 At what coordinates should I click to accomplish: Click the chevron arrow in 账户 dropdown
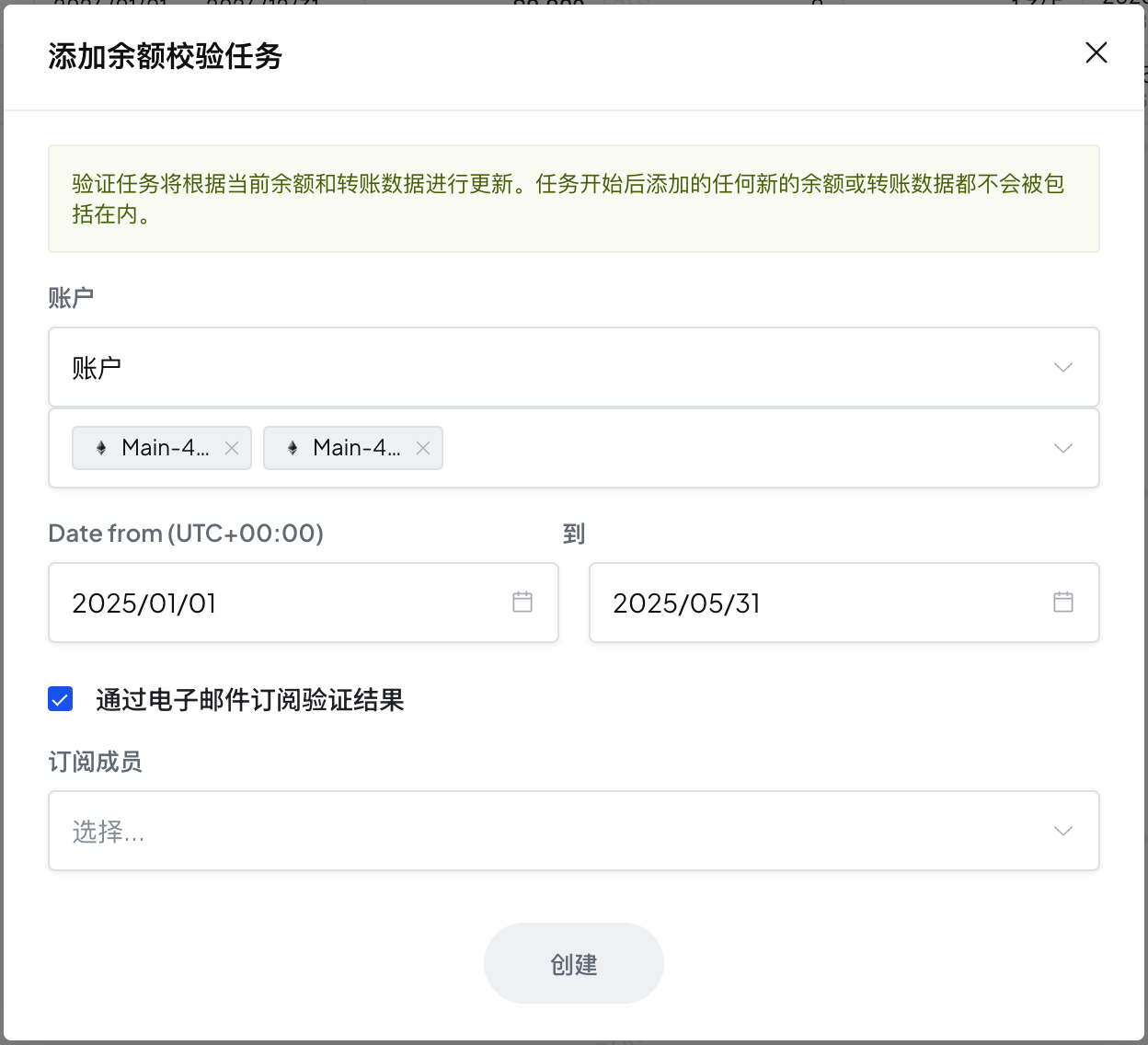pyautogui.click(x=1062, y=368)
